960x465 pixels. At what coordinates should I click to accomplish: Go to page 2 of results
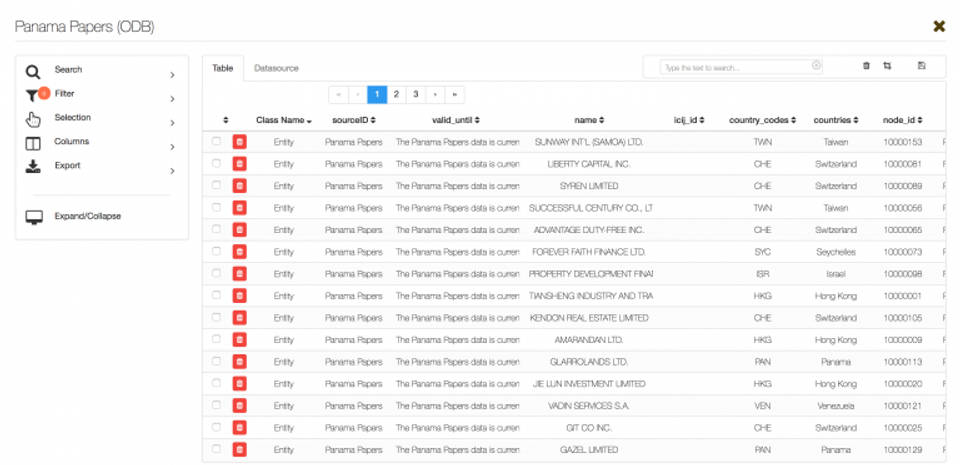tap(396, 94)
